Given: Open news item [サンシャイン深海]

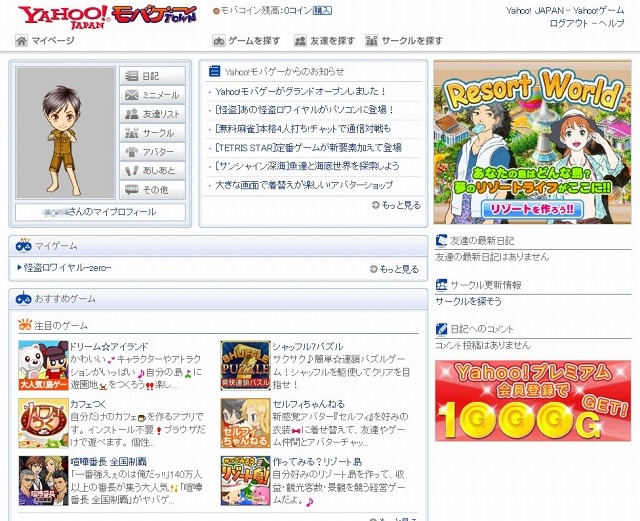Looking at the screenshot, I should click(307, 166).
